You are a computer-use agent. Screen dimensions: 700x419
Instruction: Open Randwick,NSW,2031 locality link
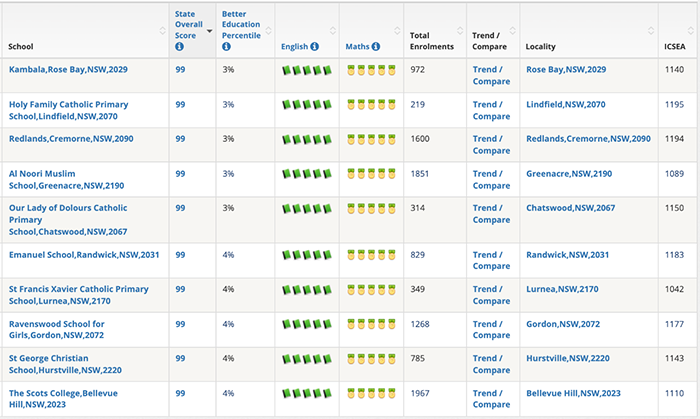click(x=567, y=255)
